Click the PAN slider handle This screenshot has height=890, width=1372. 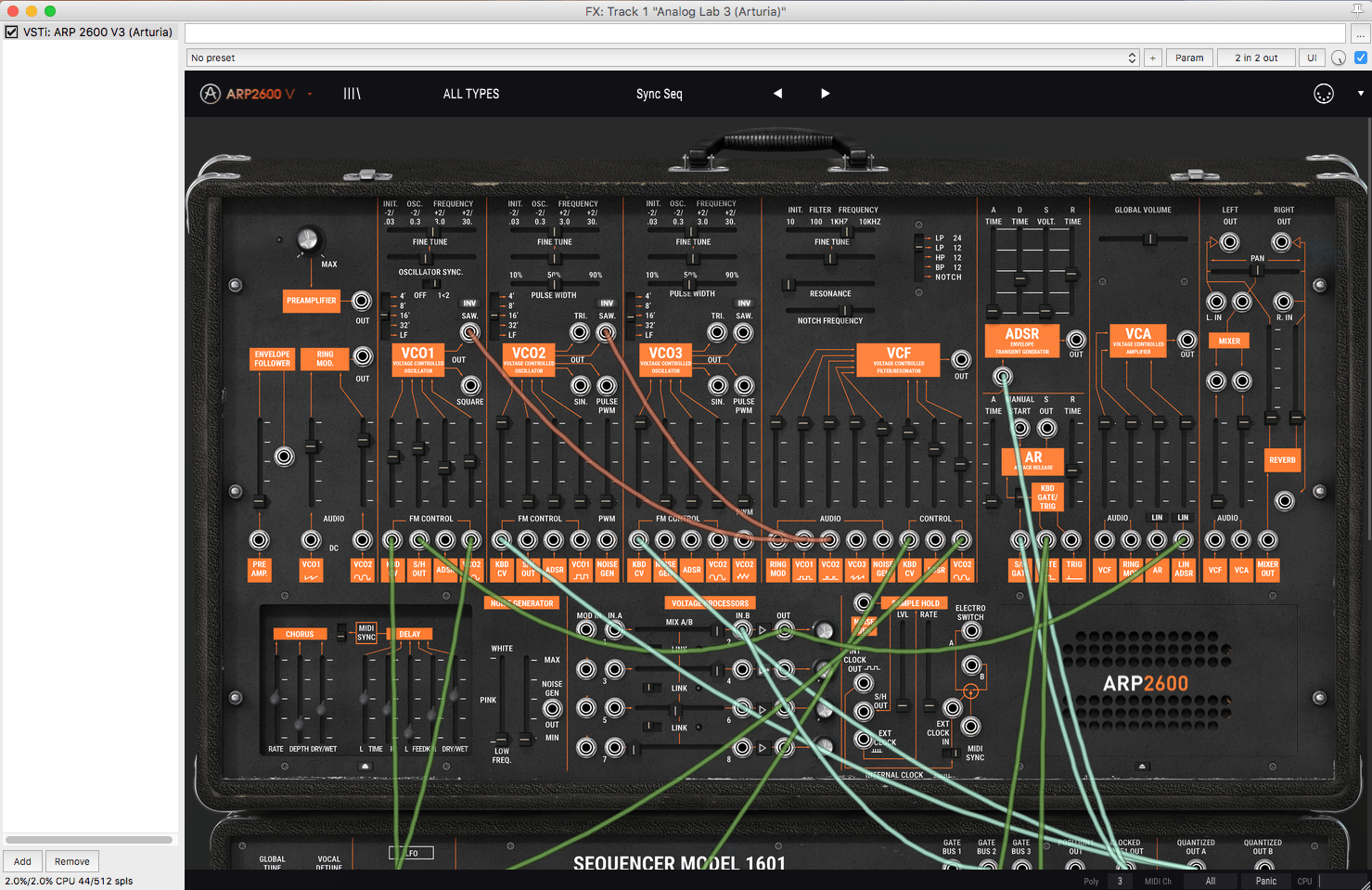point(1257,270)
